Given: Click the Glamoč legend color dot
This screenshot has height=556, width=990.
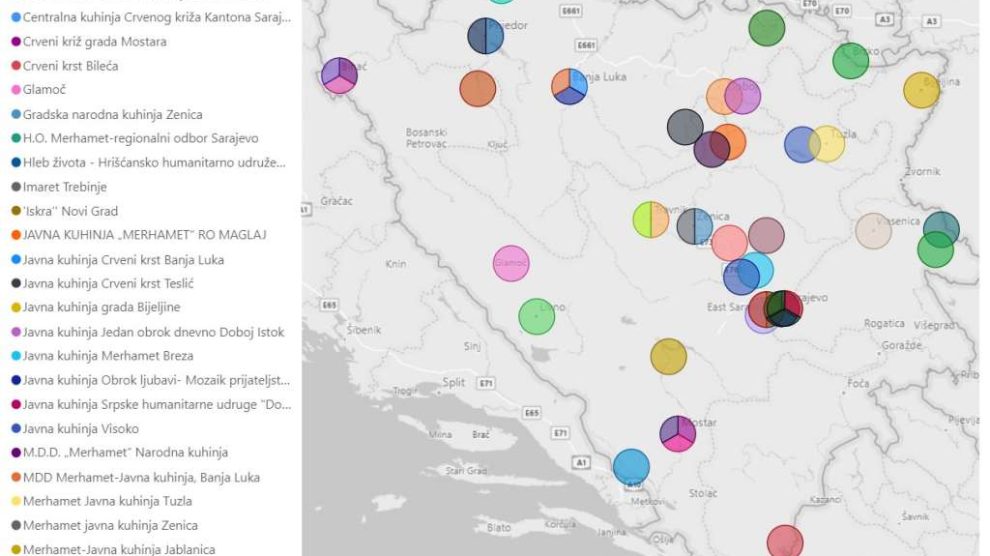Looking at the screenshot, I should pos(15,90).
